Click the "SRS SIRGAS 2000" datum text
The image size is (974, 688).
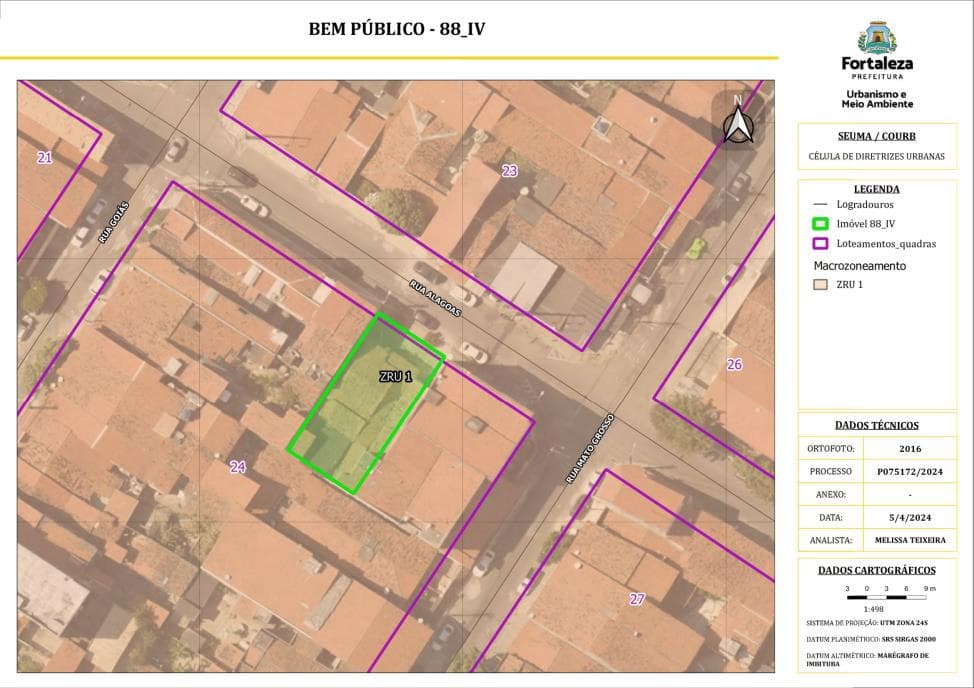click(909, 639)
